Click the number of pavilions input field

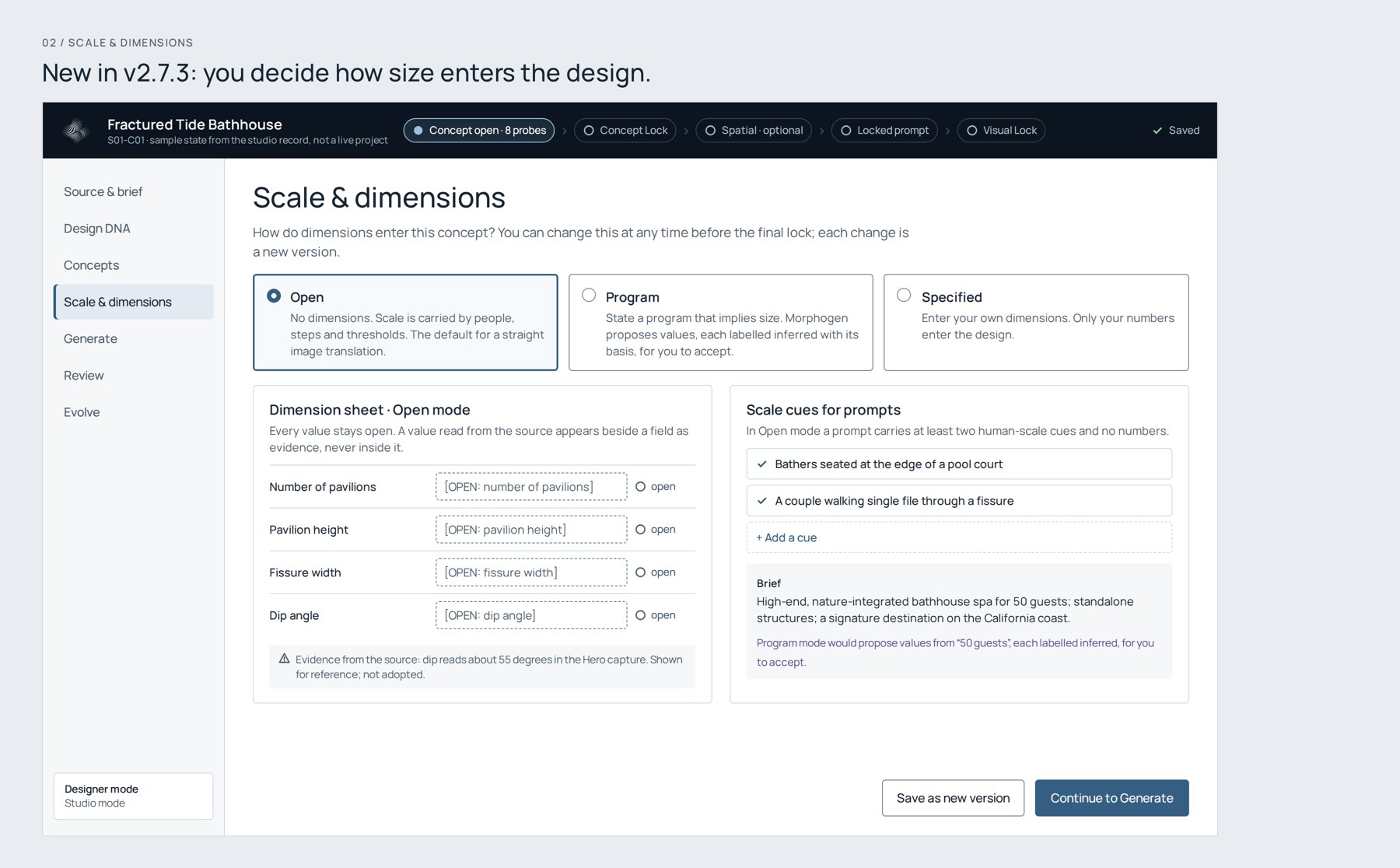[x=531, y=487]
